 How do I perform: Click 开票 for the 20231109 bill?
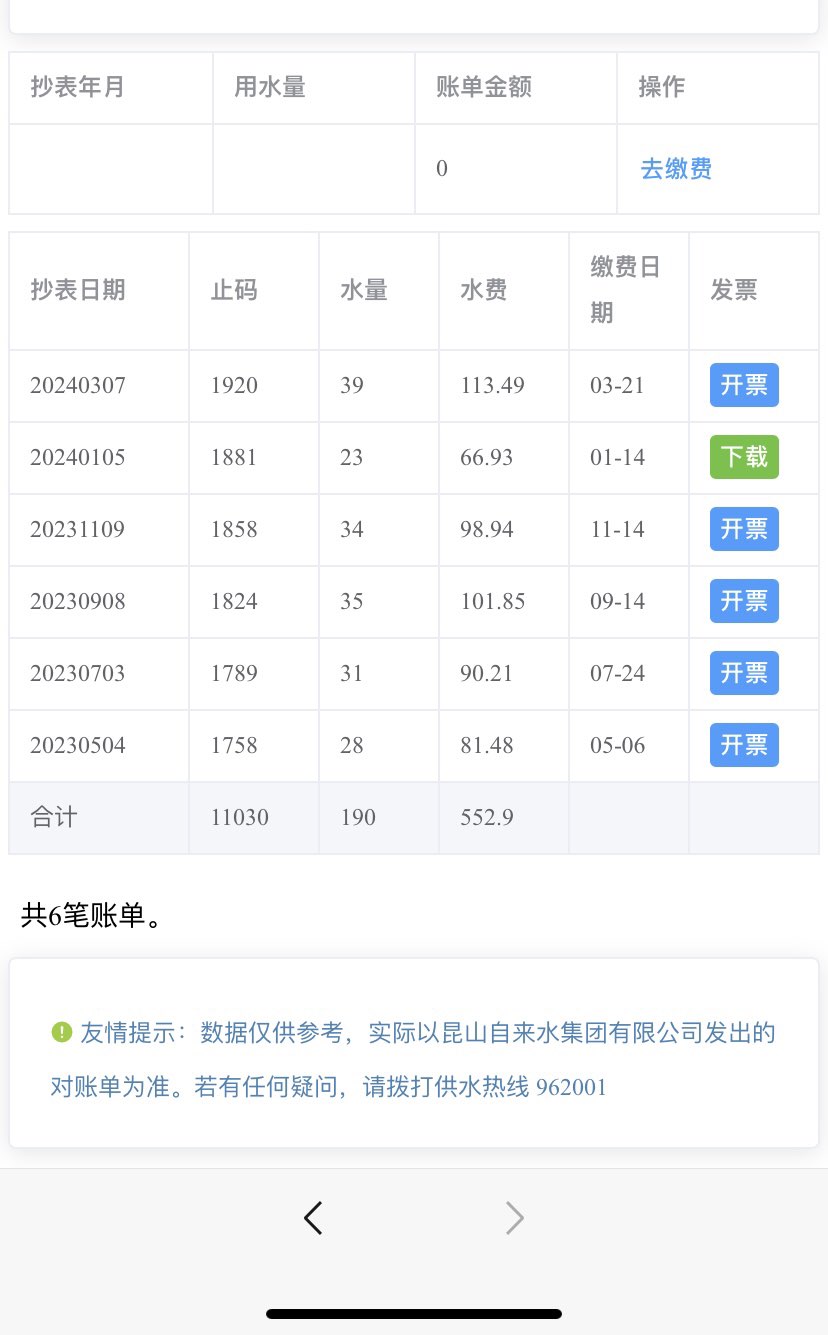pyautogui.click(x=744, y=530)
